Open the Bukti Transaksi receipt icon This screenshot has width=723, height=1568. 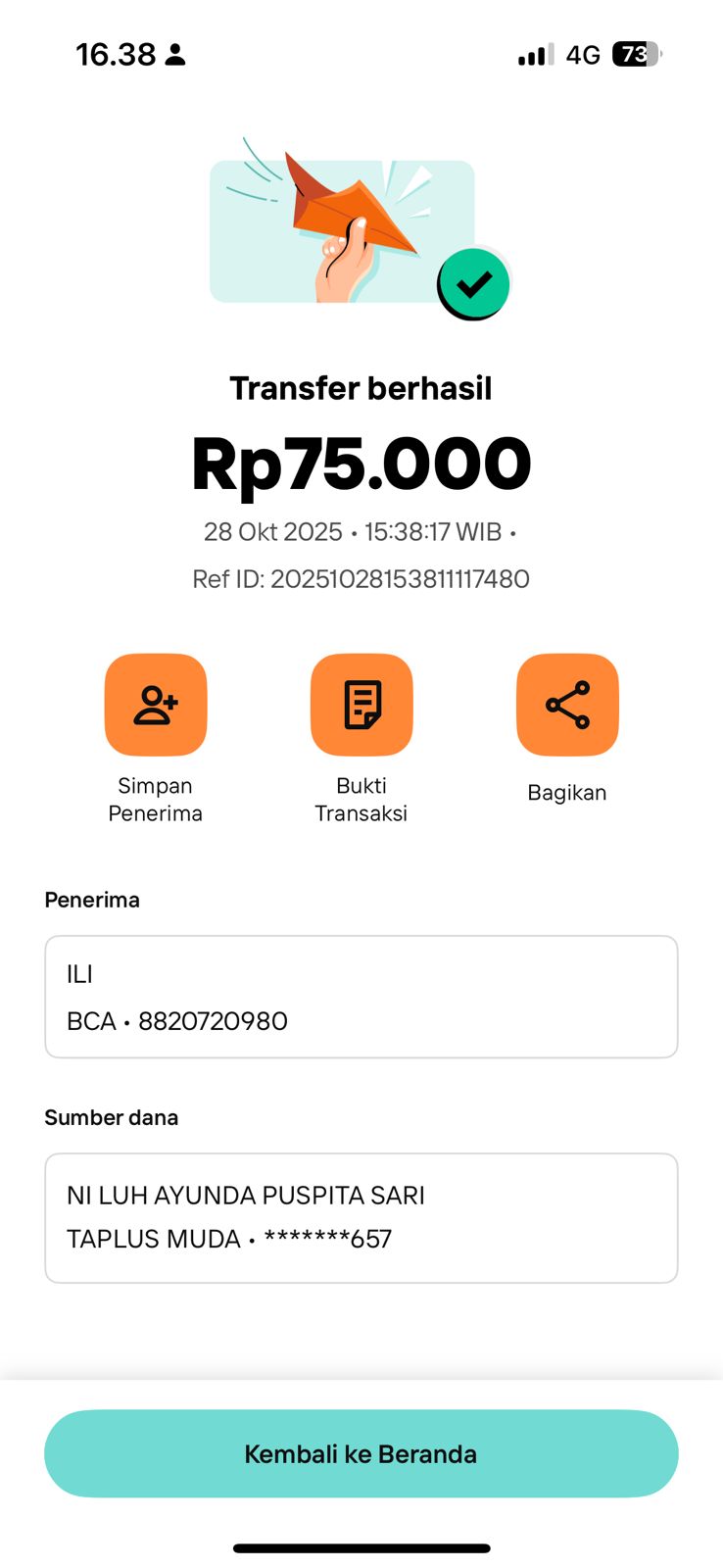pyautogui.click(x=361, y=705)
